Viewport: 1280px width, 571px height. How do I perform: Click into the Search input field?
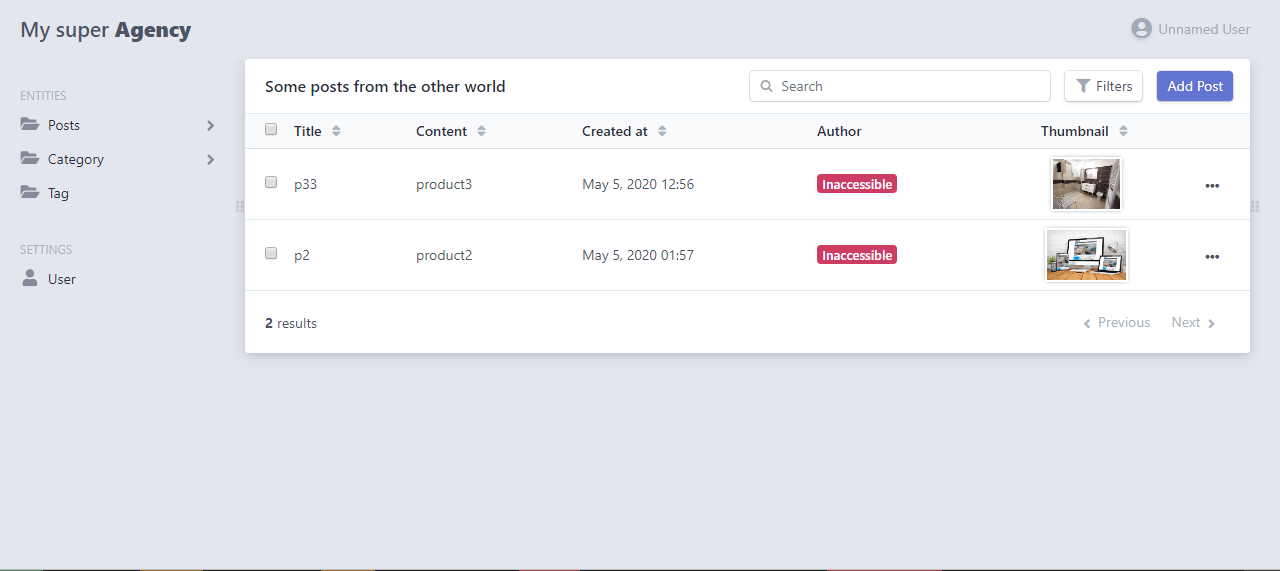click(x=900, y=86)
